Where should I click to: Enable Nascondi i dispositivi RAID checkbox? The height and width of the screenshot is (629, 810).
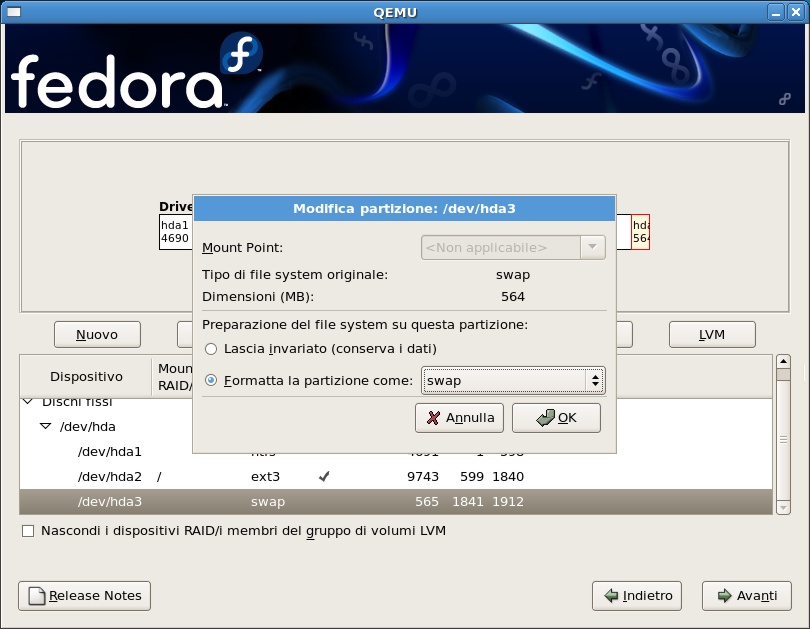click(x=28, y=531)
